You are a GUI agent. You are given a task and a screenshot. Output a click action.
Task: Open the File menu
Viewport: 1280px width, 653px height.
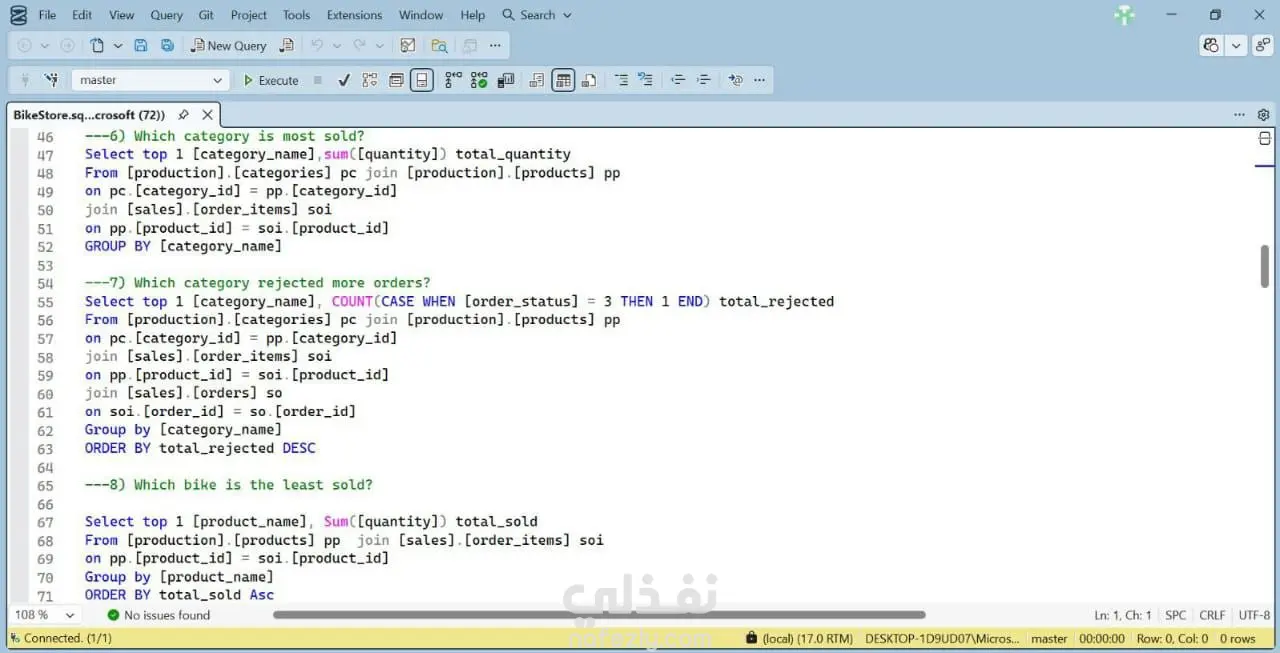click(47, 15)
